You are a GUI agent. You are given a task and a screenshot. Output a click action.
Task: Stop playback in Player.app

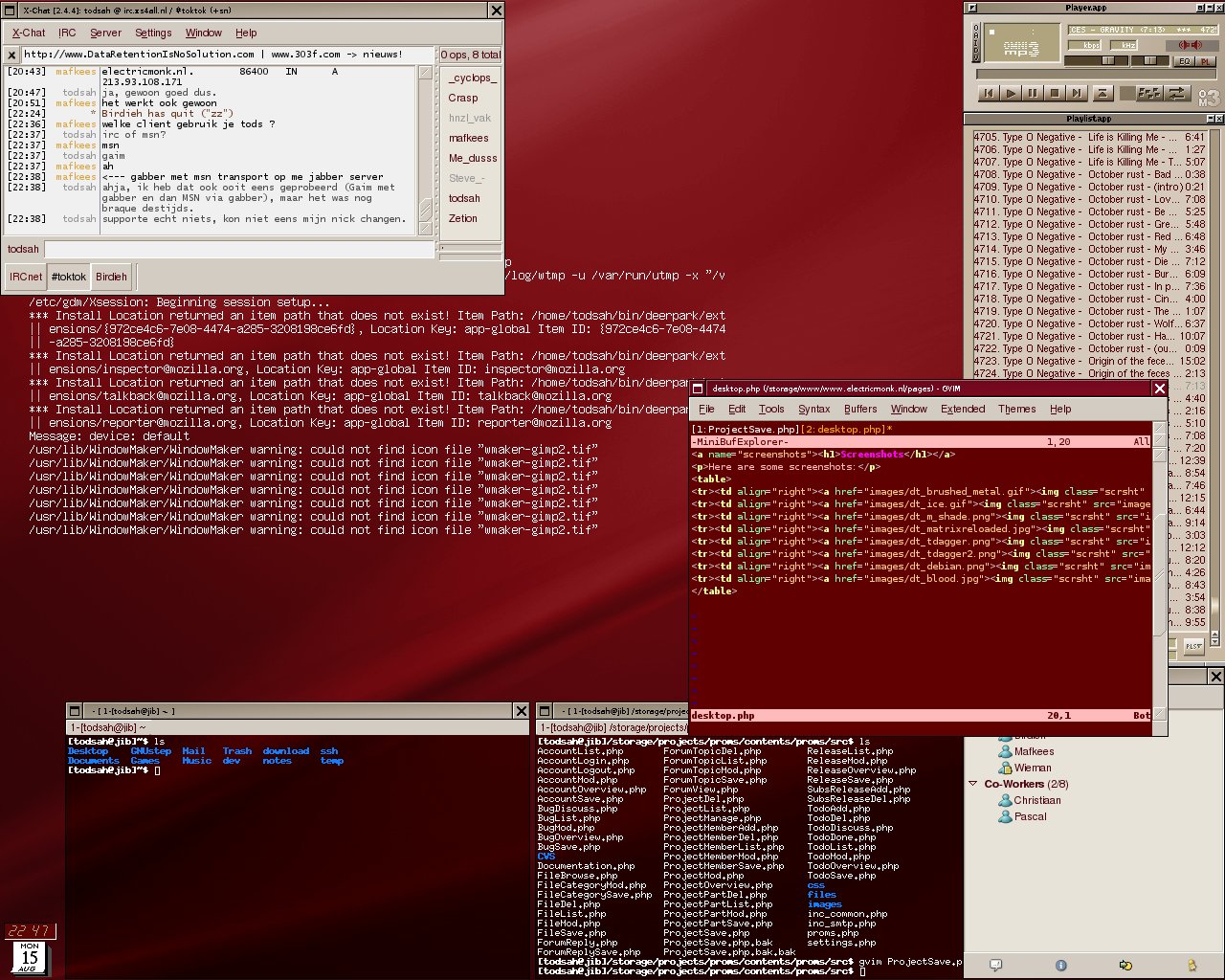coord(1054,93)
